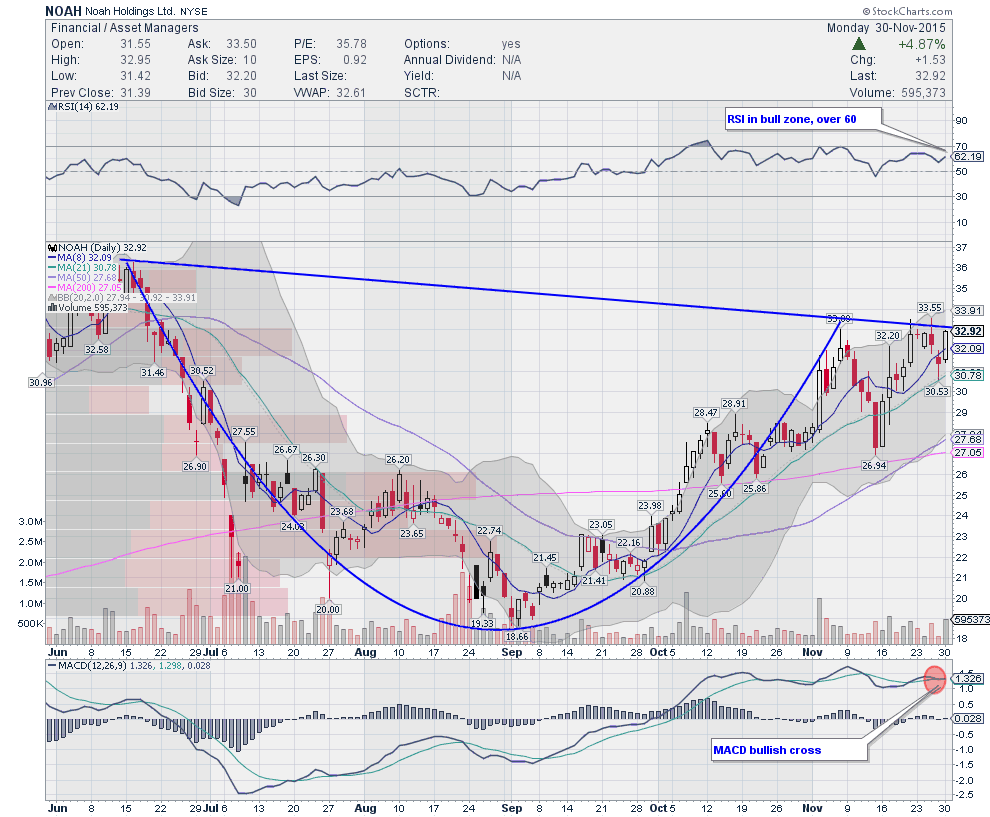Click the MACD histogram tag 0.028 on the axis
Image resolution: width=990 pixels, height=817 pixels.
968,719
